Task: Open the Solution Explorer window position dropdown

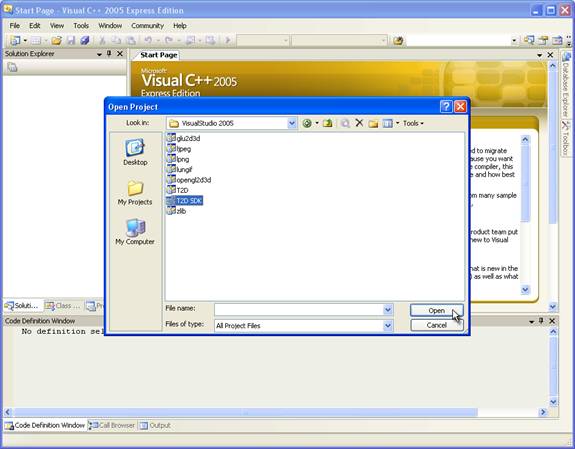Action: pos(99,54)
